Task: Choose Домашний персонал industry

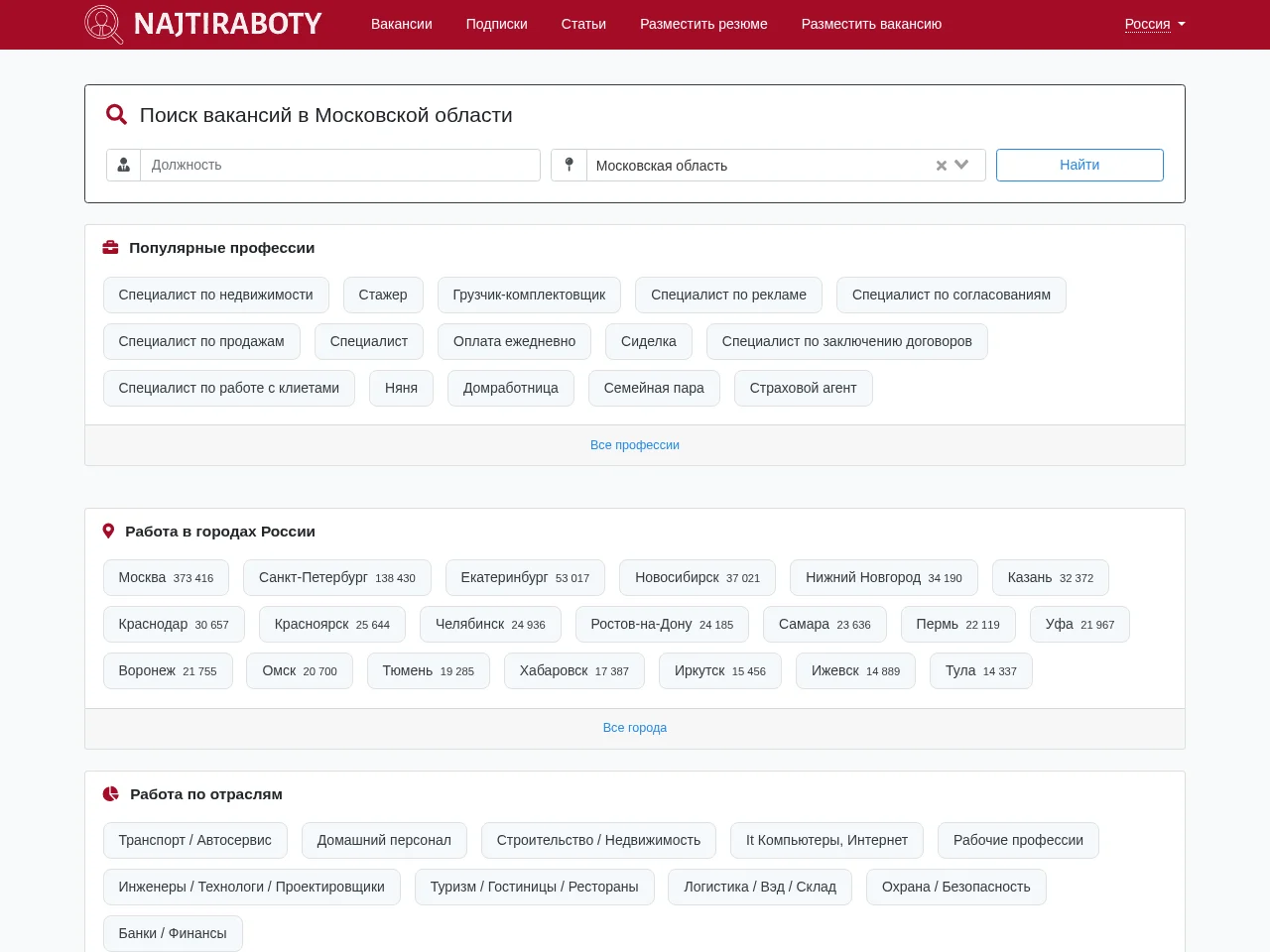Action: (x=384, y=841)
